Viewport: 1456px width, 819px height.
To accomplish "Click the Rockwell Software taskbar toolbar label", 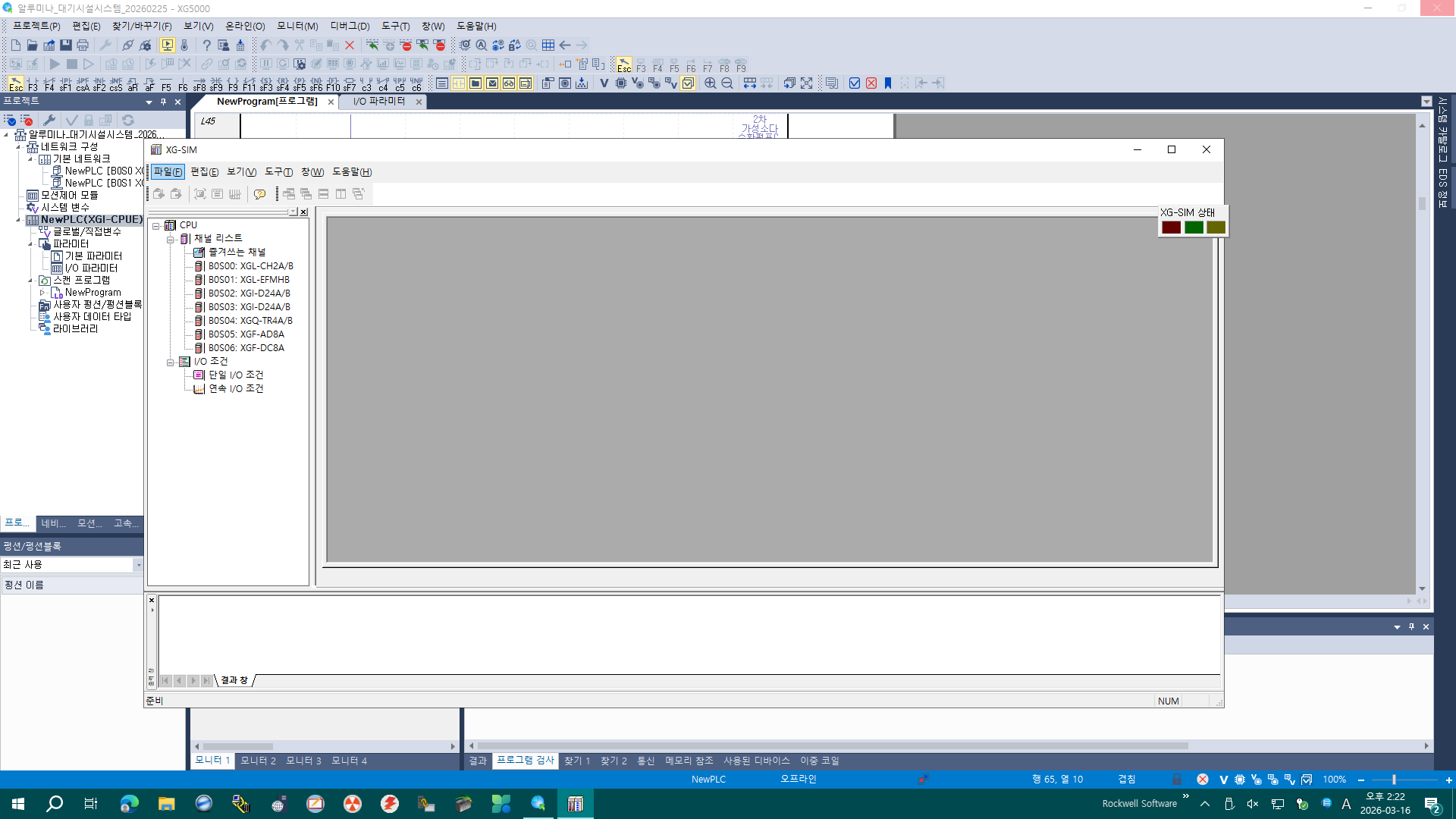I will click(x=1139, y=804).
